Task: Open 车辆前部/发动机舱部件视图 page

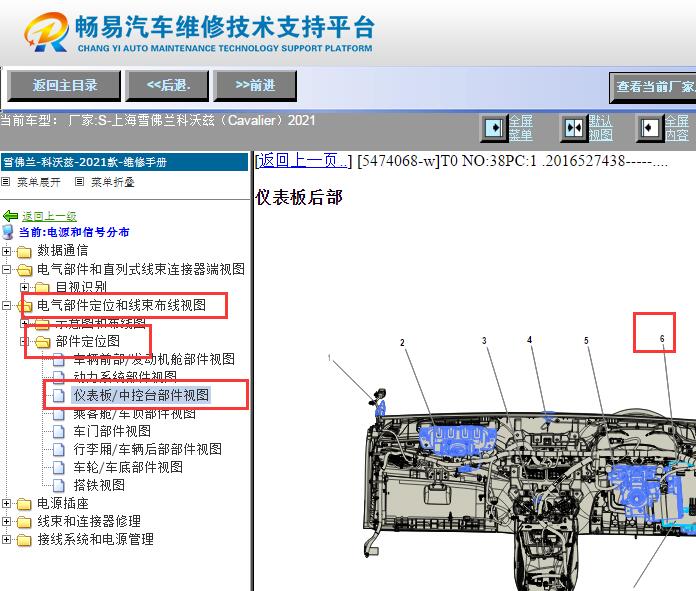Action: 154,359
